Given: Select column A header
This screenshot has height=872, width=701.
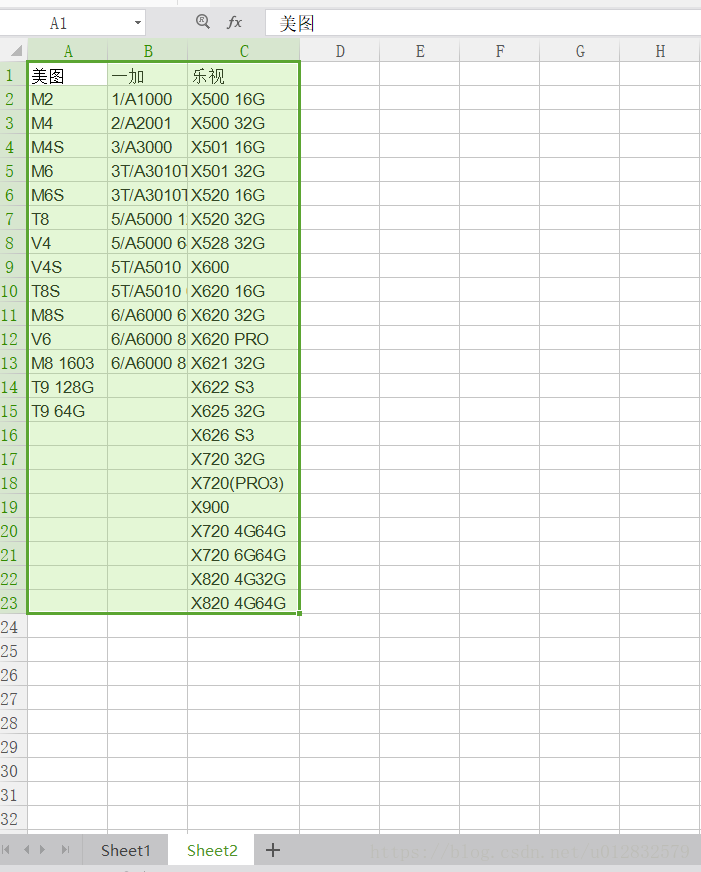Looking at the screenshot, I should [x=68, y=51].
